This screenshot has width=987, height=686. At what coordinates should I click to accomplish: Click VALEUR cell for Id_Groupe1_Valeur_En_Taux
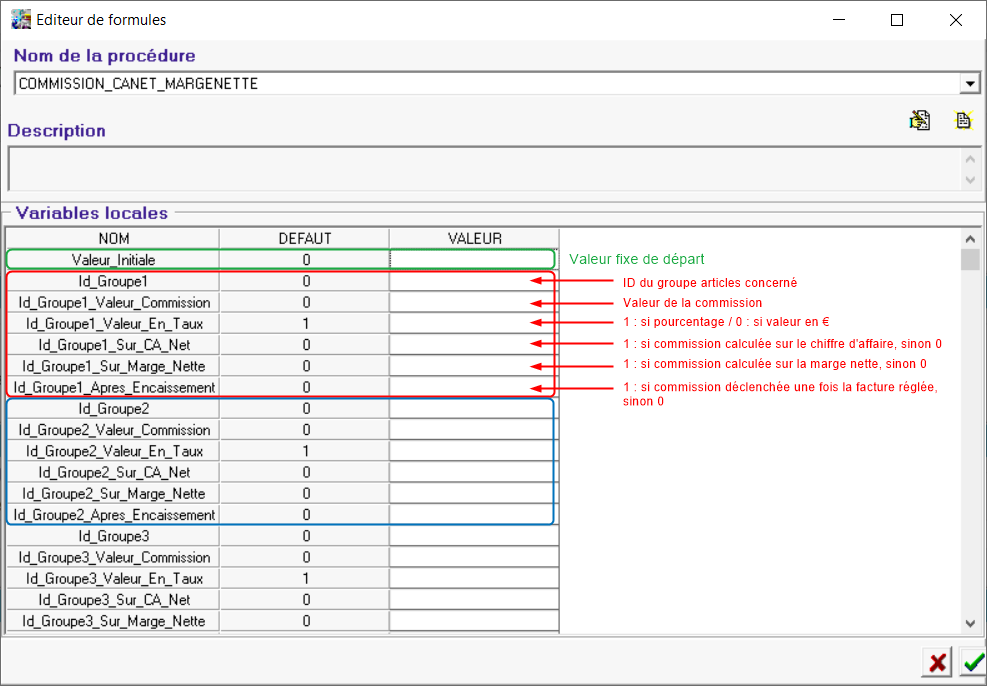(472, 323)
